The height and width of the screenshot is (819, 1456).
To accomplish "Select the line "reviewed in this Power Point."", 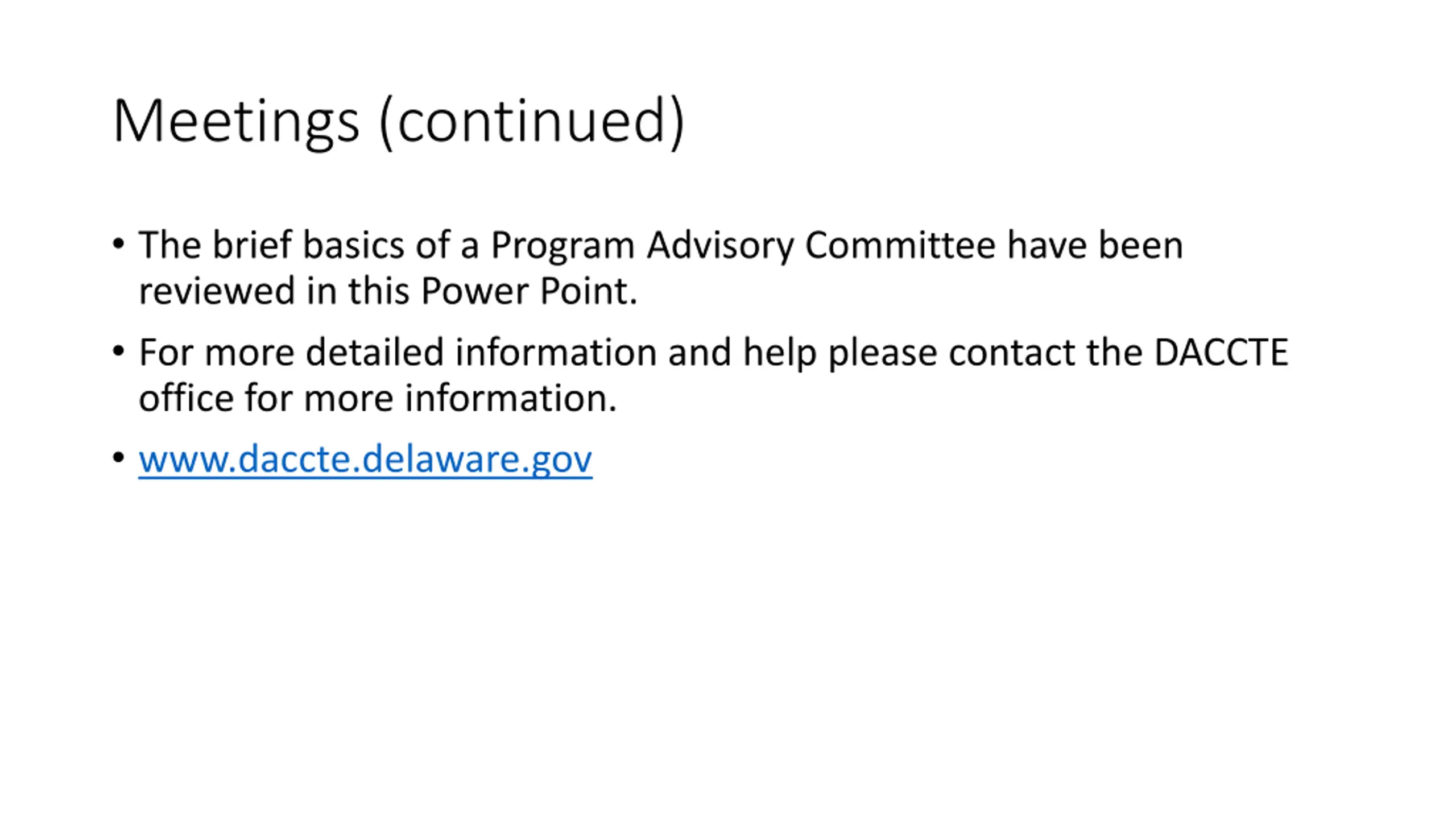I will [388, 291].
